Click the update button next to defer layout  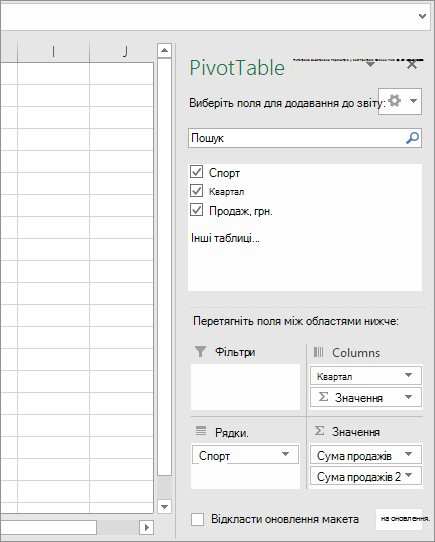399,518
